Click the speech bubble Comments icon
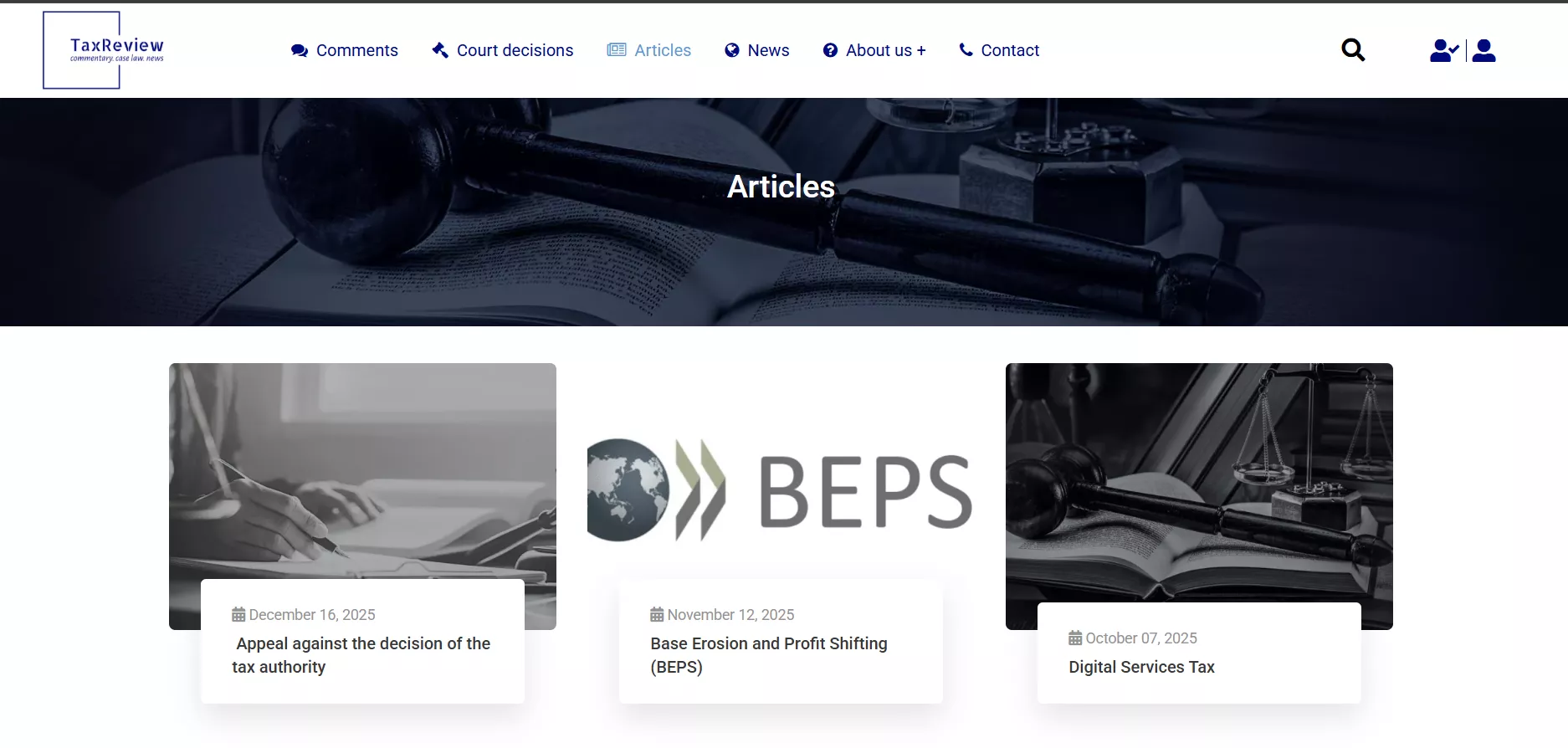 tap(299, 50)
